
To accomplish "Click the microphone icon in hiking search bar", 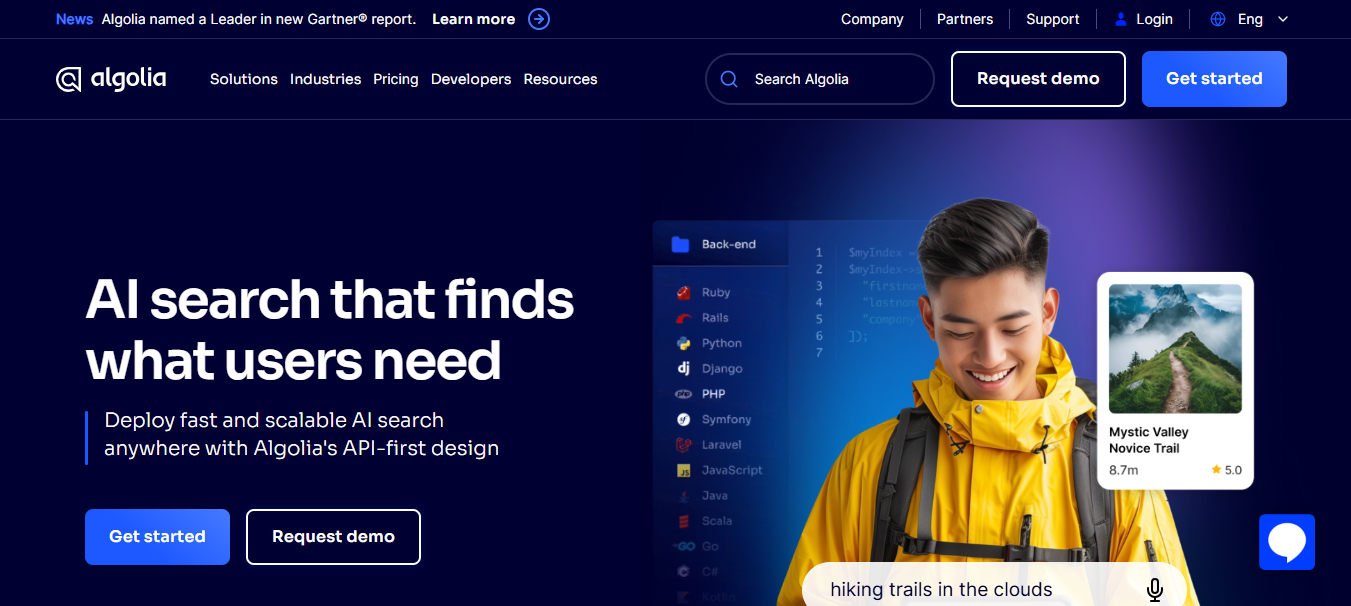I will (1155, 590).
